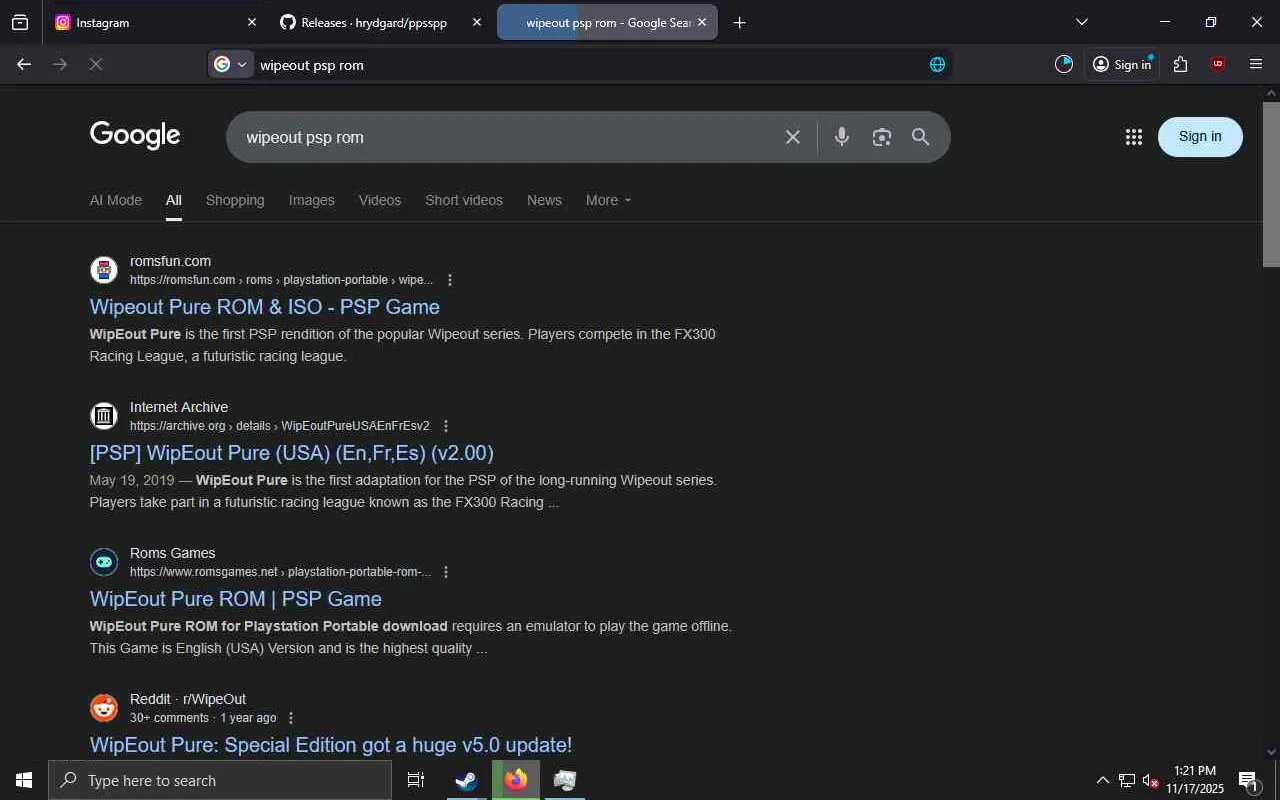Screen dimensions: 1280x800
Task: Expand the More search filters dropdown
Action: coord(608,200)
